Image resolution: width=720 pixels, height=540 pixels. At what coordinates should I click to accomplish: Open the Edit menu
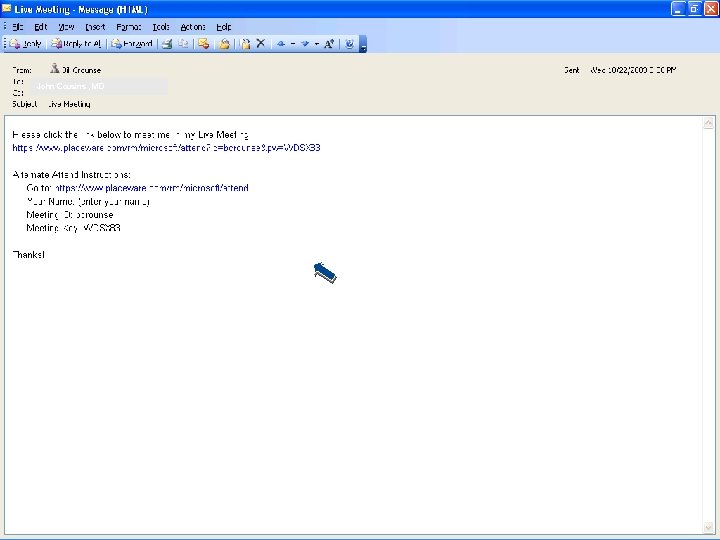point(41,27)
